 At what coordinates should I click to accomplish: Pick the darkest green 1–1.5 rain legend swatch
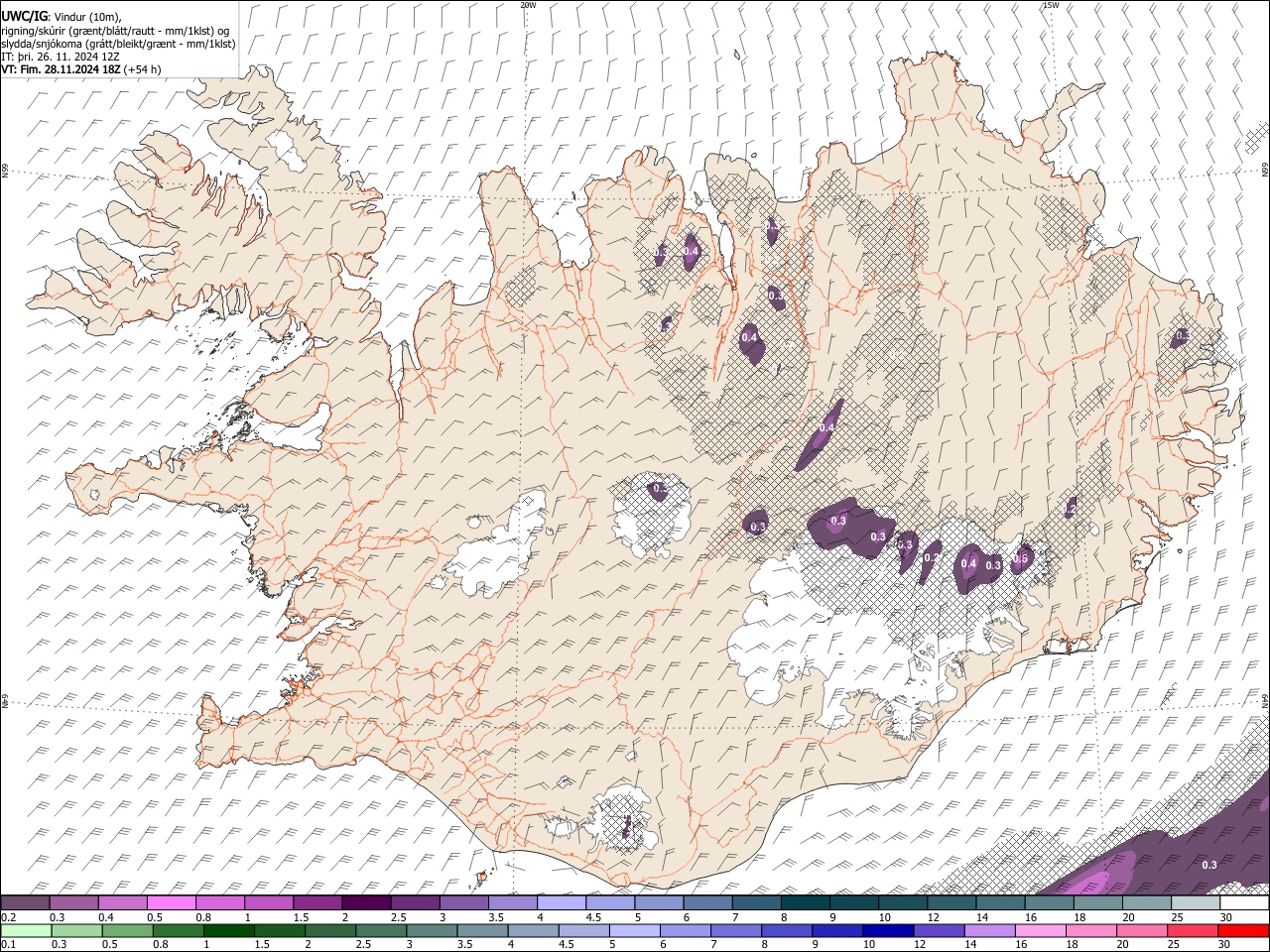(x=228, y=930)
